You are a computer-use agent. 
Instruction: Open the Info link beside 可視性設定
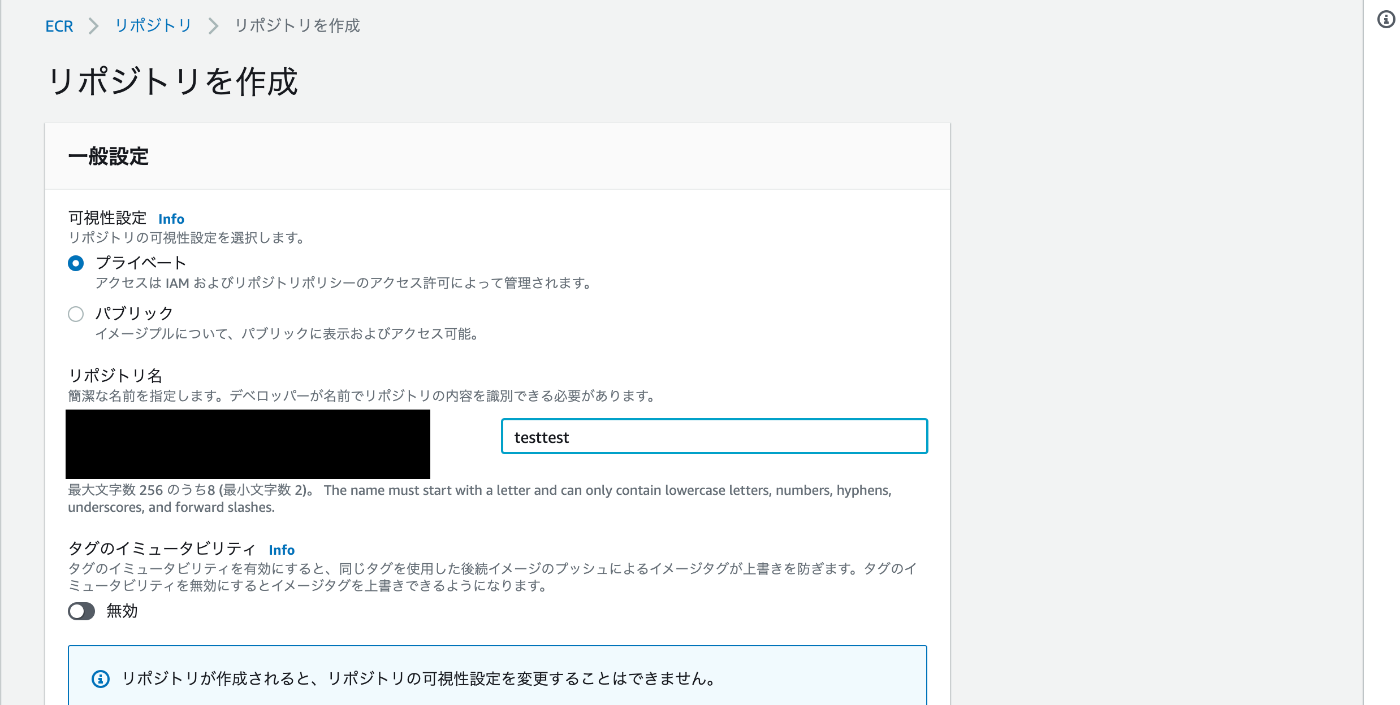click(171, 219)
